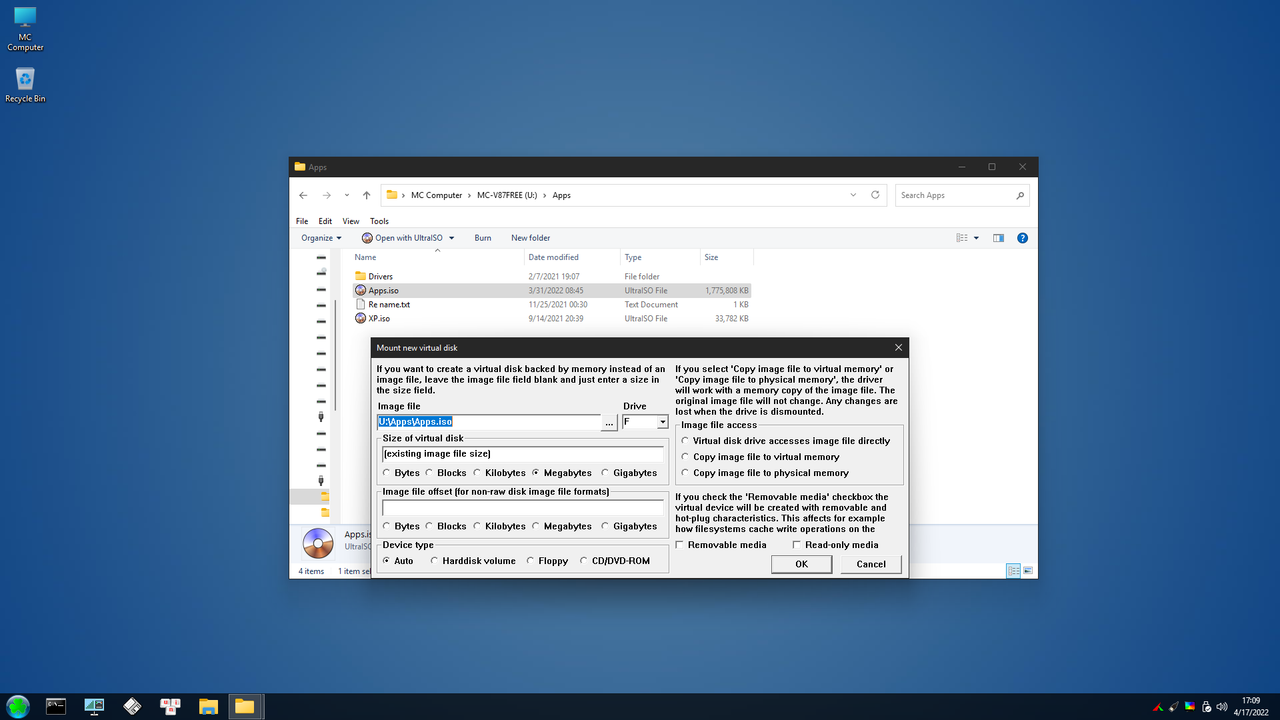1280x720 pixels.
Task: Open the view options dropdown arrow
Action: coord(977,238)
